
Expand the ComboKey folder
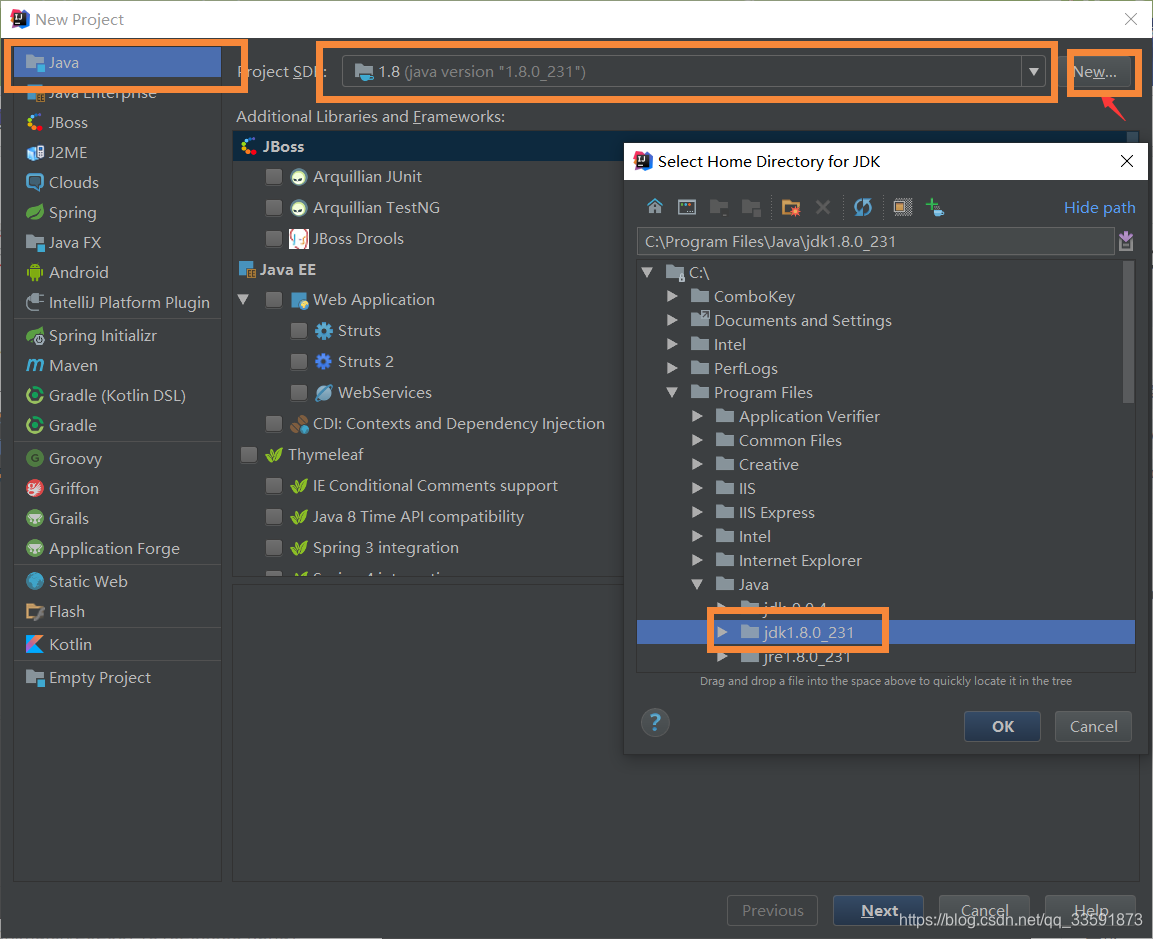672,296
